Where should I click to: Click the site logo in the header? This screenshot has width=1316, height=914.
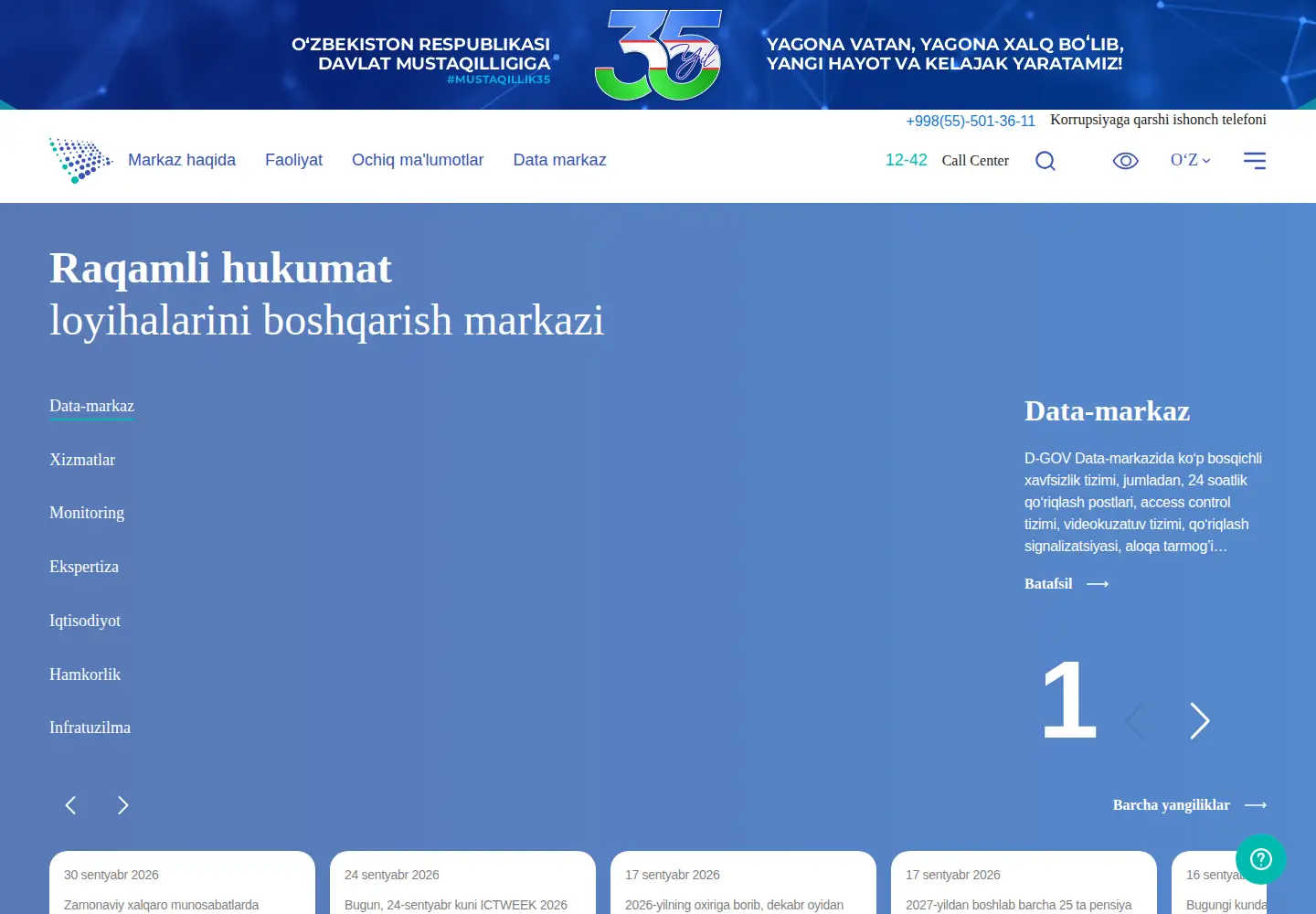(x=80, y=161)
